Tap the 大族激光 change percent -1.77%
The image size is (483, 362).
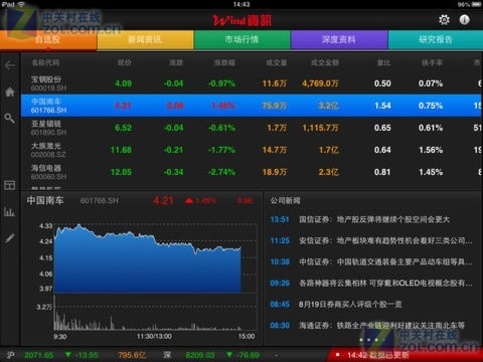coord(222,150)
